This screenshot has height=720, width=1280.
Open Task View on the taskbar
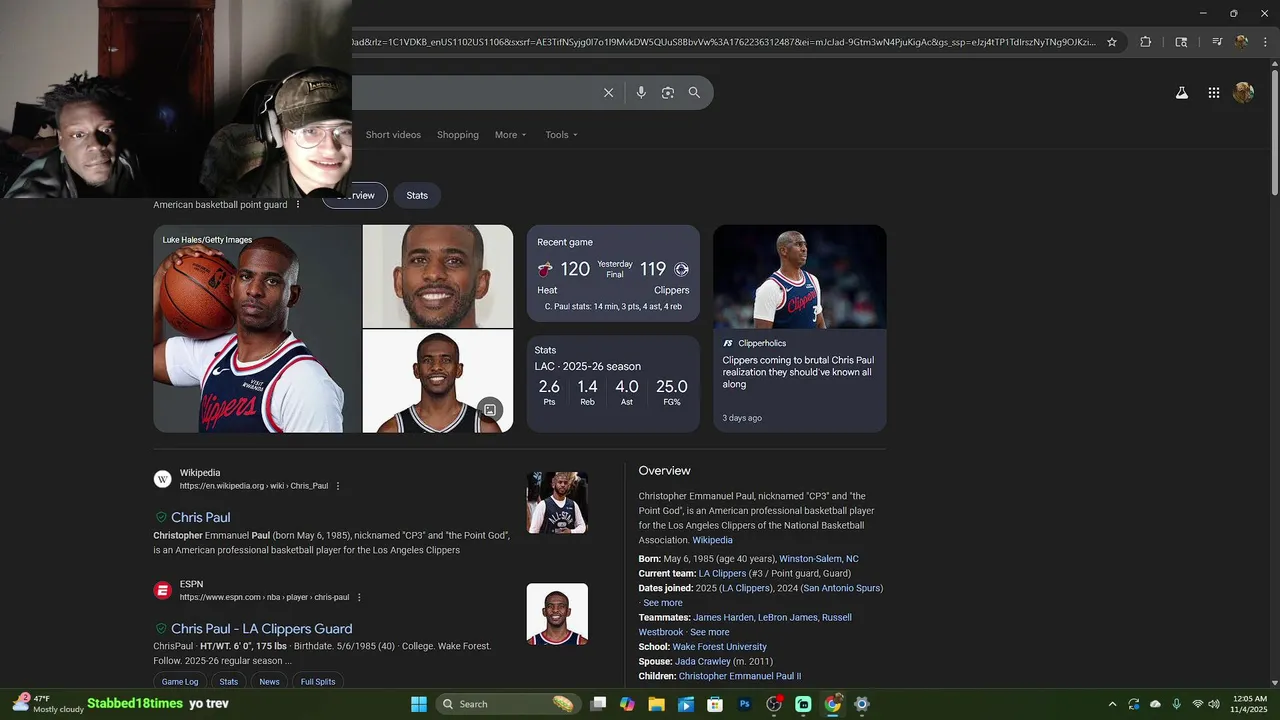(598, 704)
